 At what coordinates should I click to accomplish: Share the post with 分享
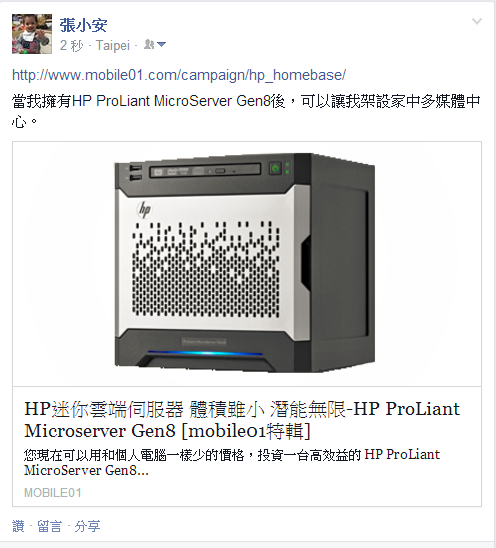(87, 526)
